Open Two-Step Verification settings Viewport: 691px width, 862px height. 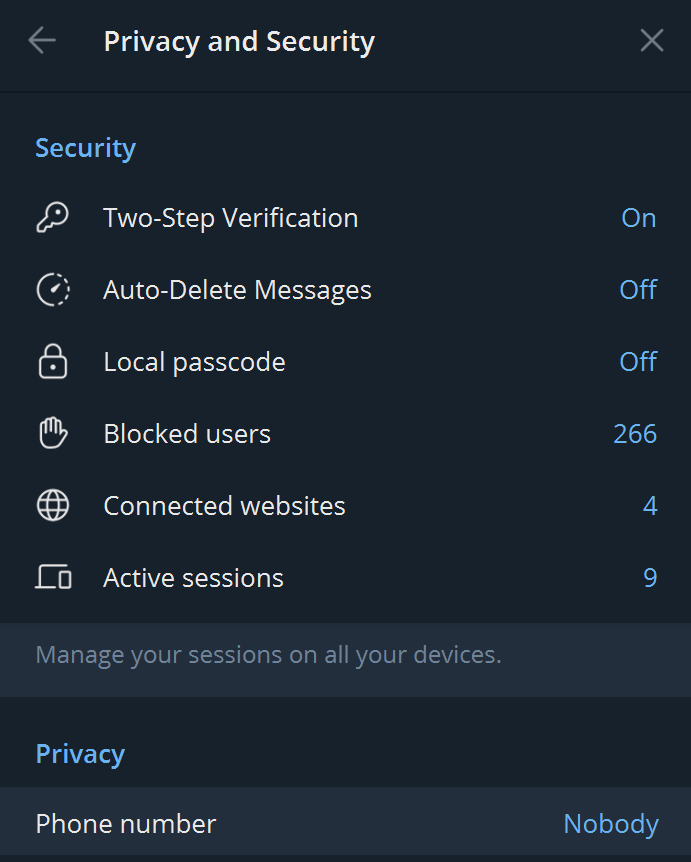[x=230, y=216]
